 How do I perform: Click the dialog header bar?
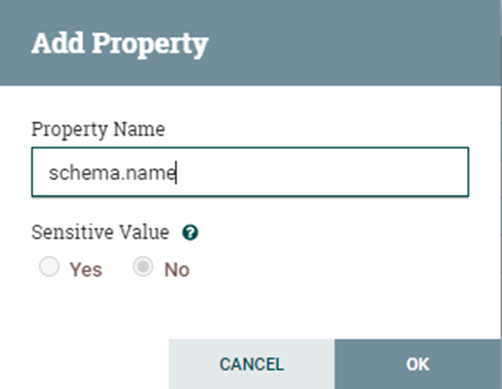pyautogui.click(x=251, y=43)
